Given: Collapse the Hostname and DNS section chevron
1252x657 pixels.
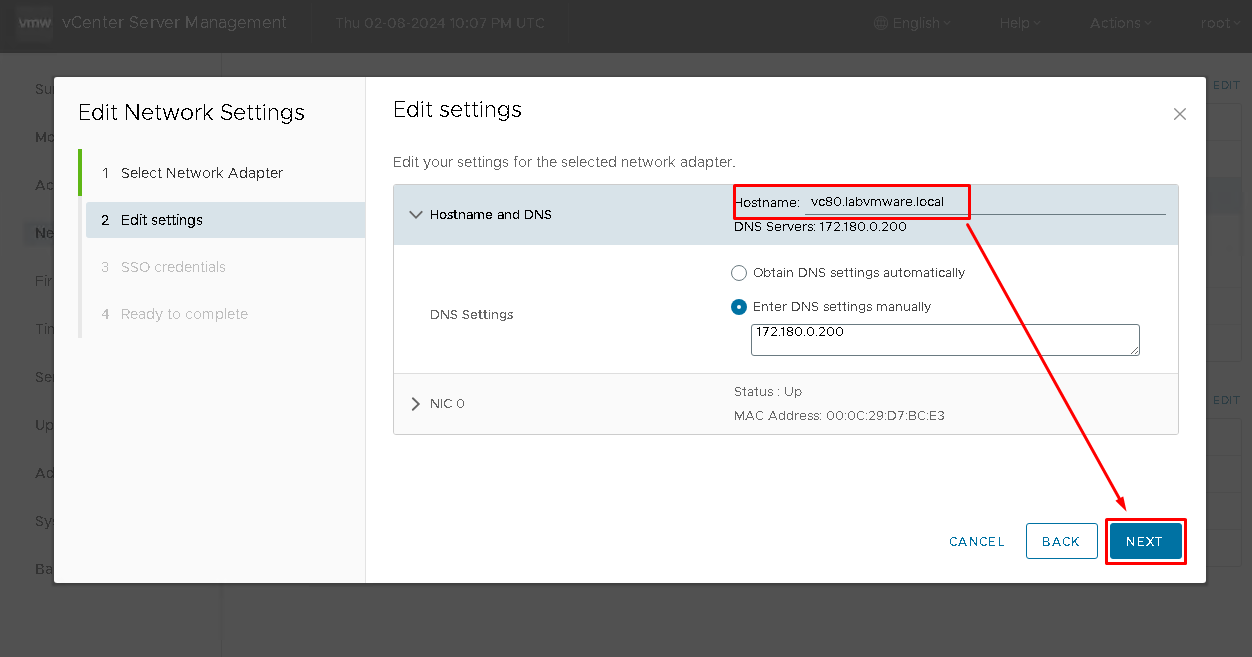Looking at the screenshot, I should (x=416, y=214).
